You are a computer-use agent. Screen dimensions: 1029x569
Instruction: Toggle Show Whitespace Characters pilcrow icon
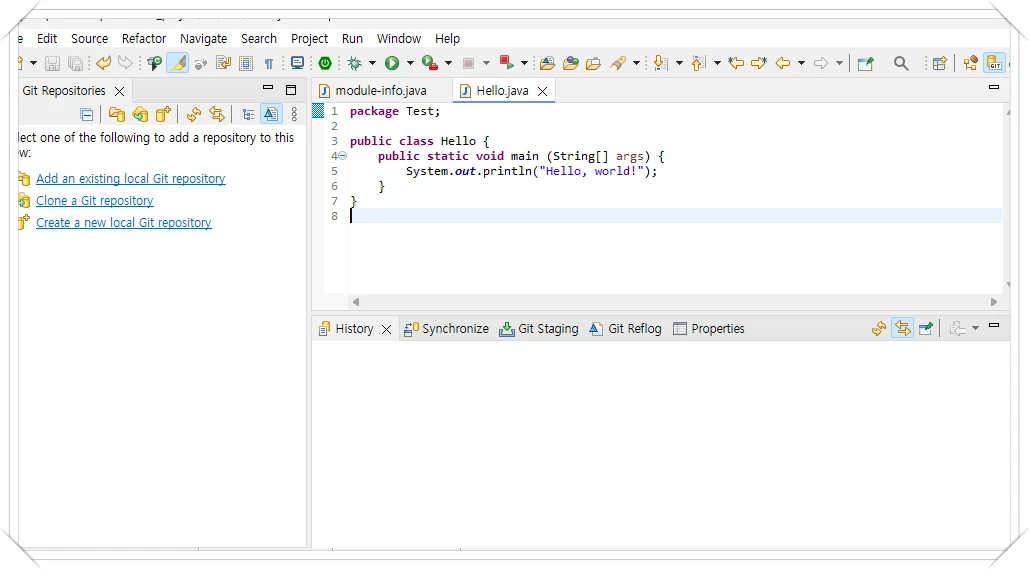[268, 63]
